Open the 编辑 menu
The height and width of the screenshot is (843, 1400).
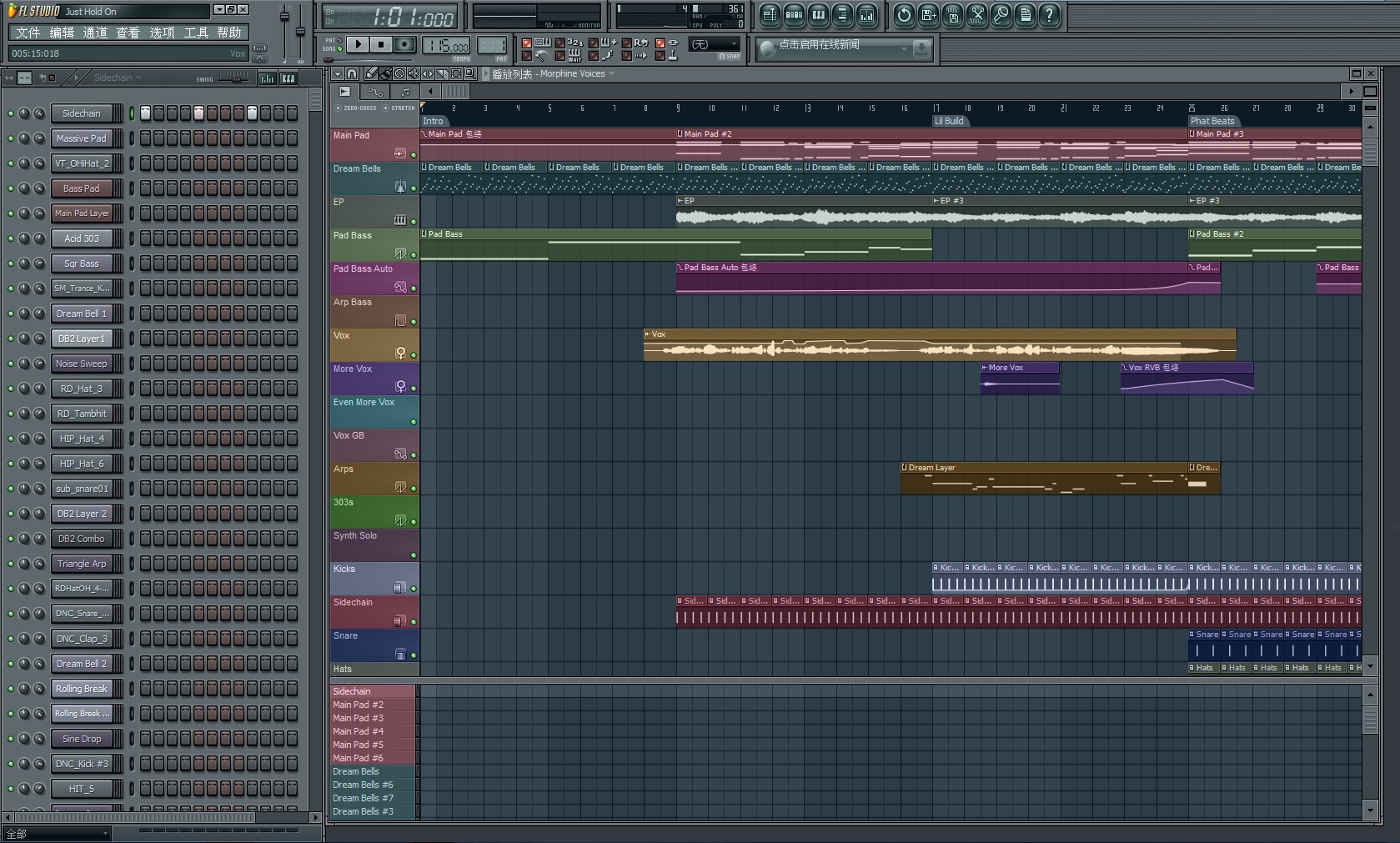click(62, 33)
